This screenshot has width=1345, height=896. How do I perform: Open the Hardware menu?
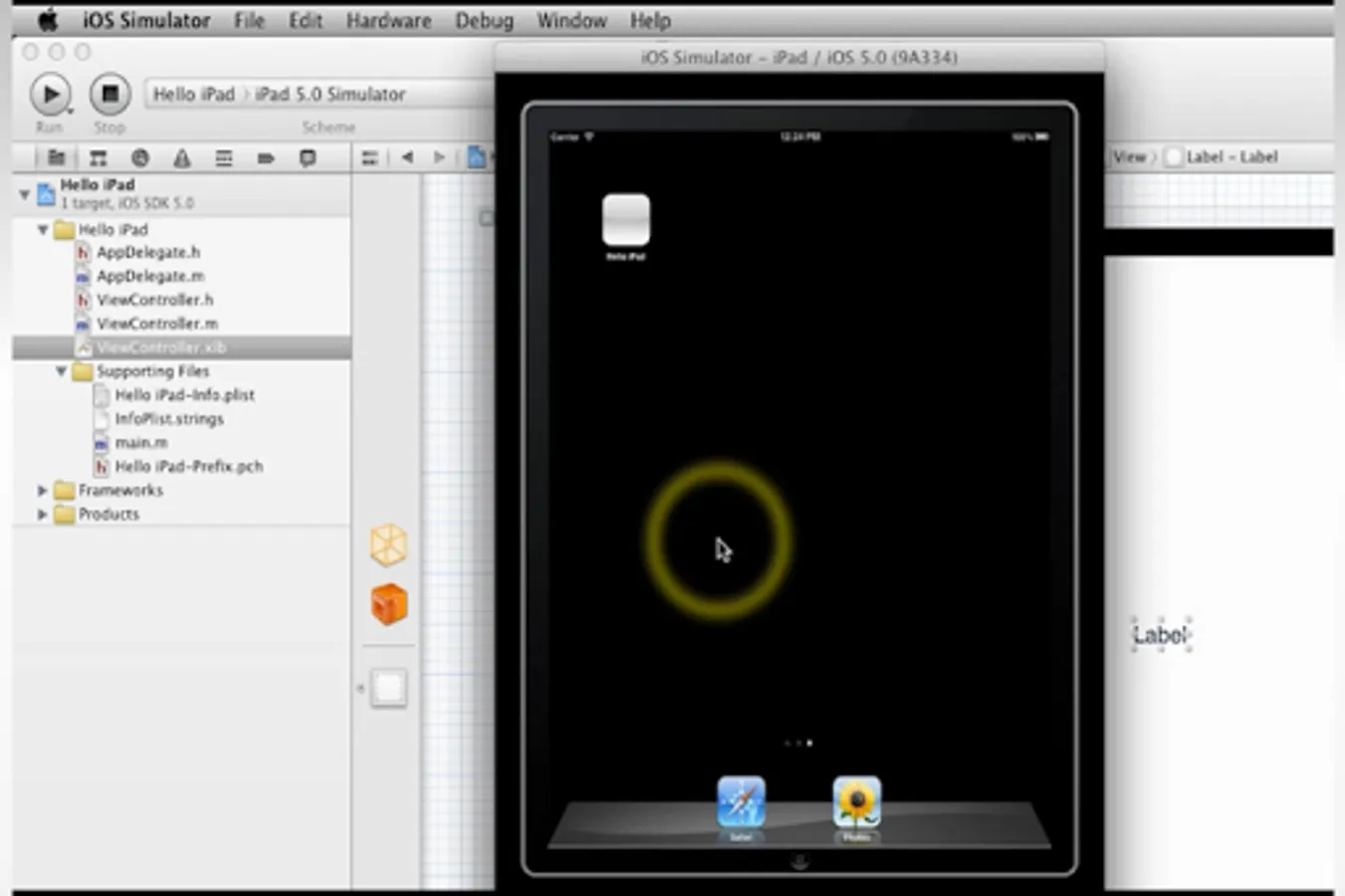tap(388, 20)
